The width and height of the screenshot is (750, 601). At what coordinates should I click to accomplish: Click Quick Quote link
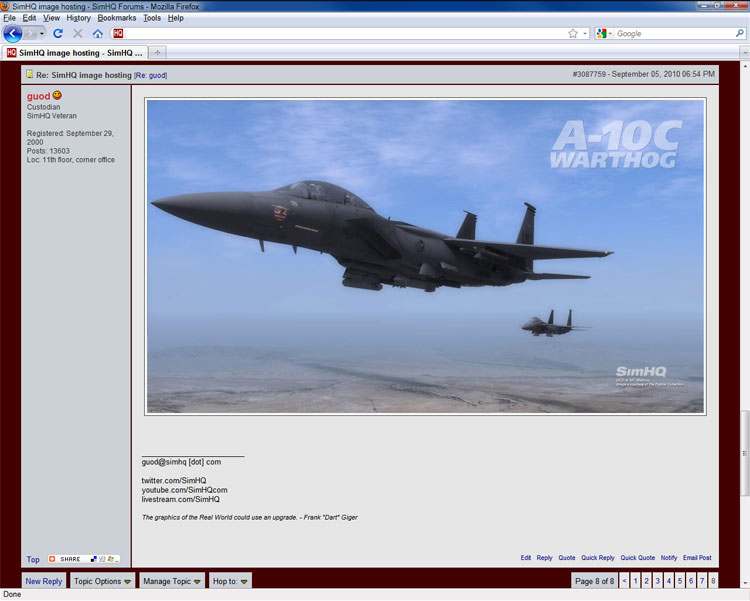pos(638,558)
